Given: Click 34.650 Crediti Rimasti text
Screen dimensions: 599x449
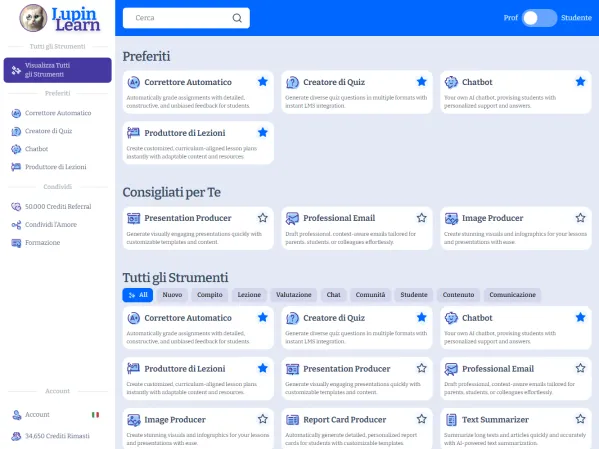Looking at the screenshot, I should [57, 436].
